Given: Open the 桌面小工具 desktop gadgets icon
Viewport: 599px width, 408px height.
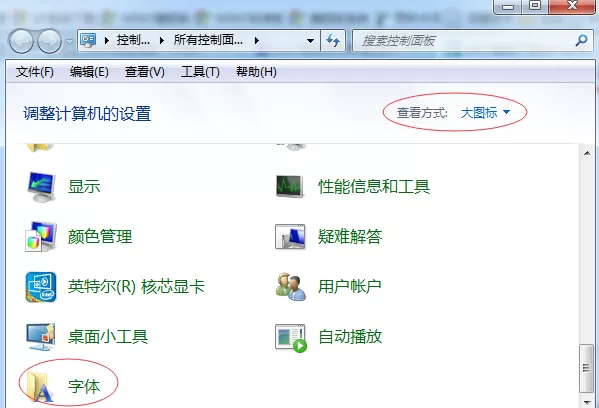Looking at the screenshot, I should pos(41,337).
